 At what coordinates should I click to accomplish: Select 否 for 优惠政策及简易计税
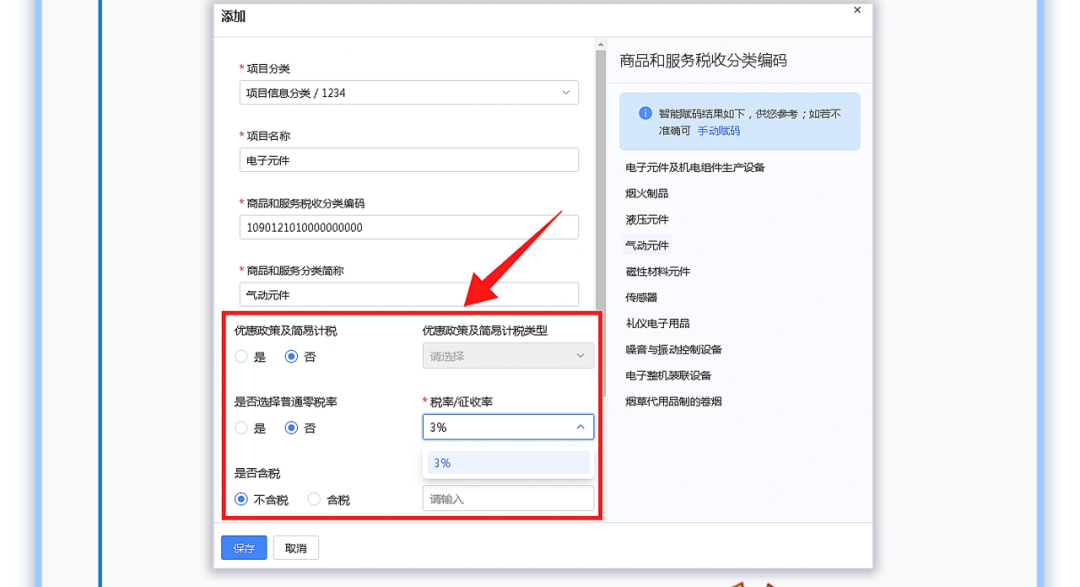(291, 357)
